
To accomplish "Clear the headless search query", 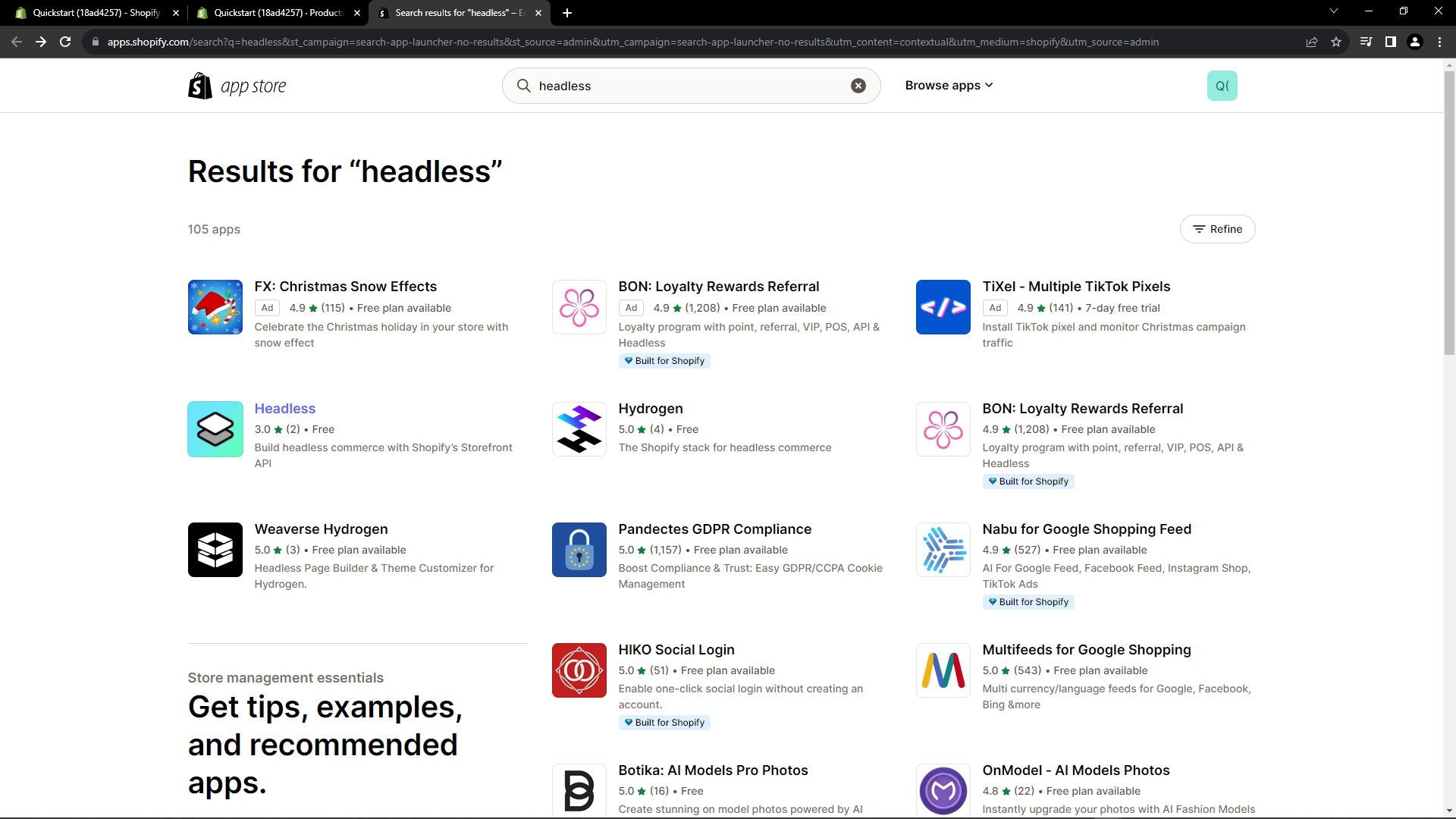I will pos(858,85).
